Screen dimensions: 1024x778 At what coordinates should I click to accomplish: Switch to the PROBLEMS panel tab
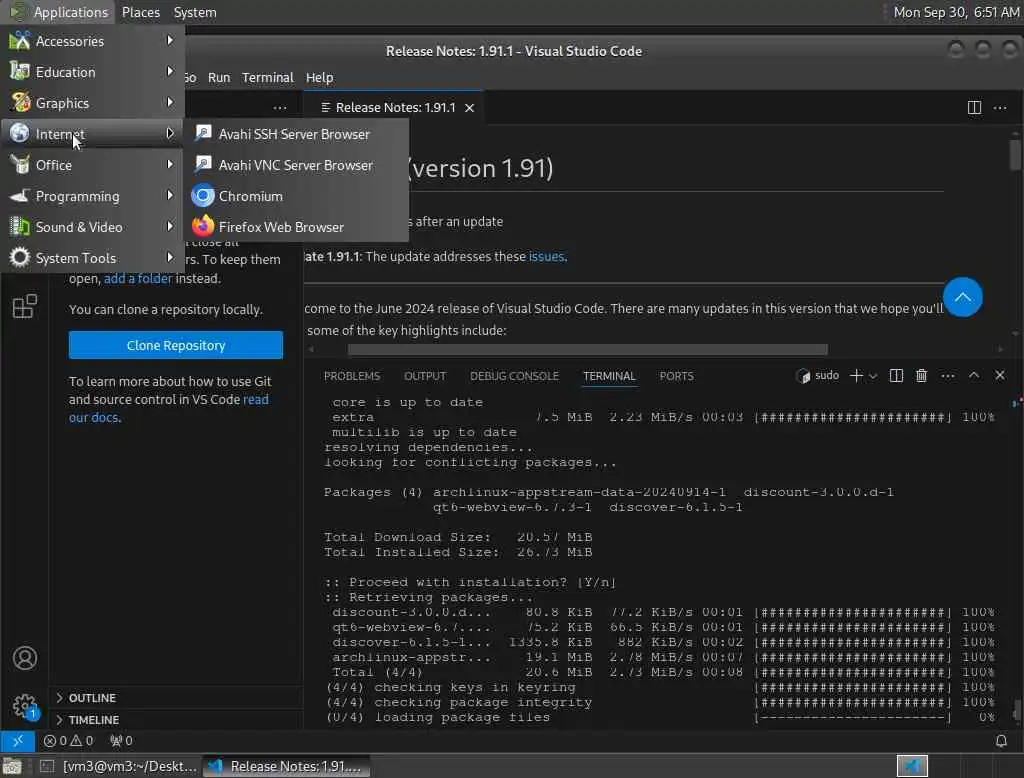(x=351, y=376)
